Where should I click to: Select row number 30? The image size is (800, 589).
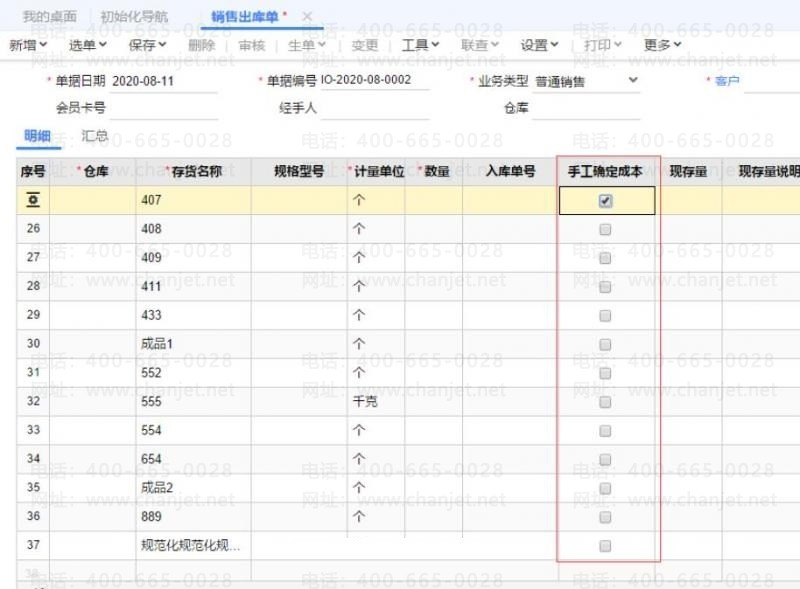[33, 344]
